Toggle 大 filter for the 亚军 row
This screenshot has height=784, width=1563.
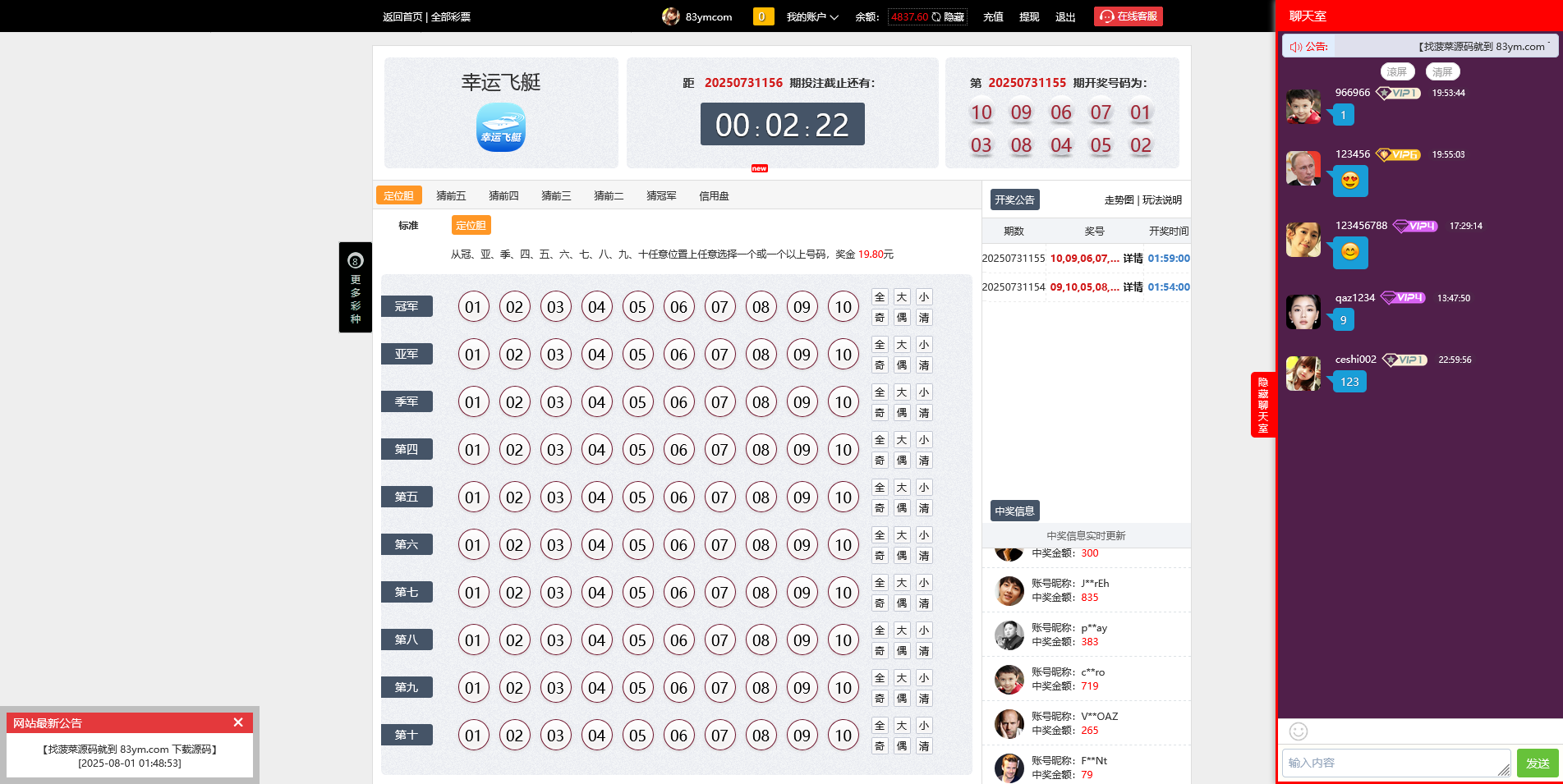902,345
